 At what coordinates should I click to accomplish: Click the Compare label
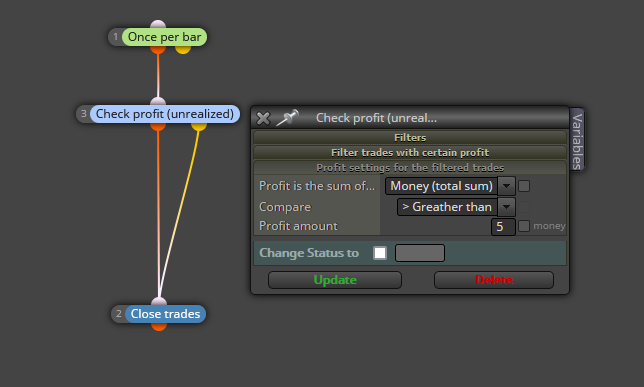click(x=285, y=207)
